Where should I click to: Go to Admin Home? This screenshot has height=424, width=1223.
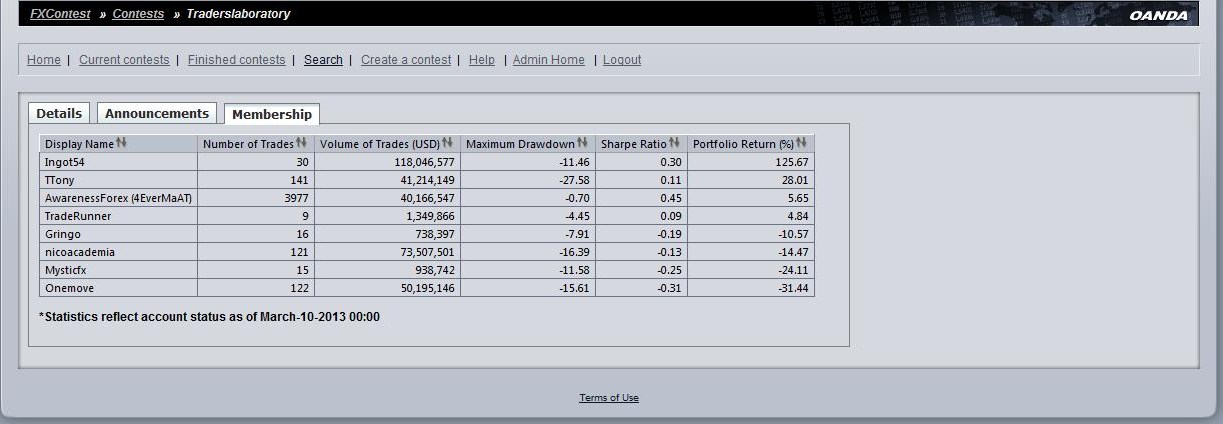[549, 60]
